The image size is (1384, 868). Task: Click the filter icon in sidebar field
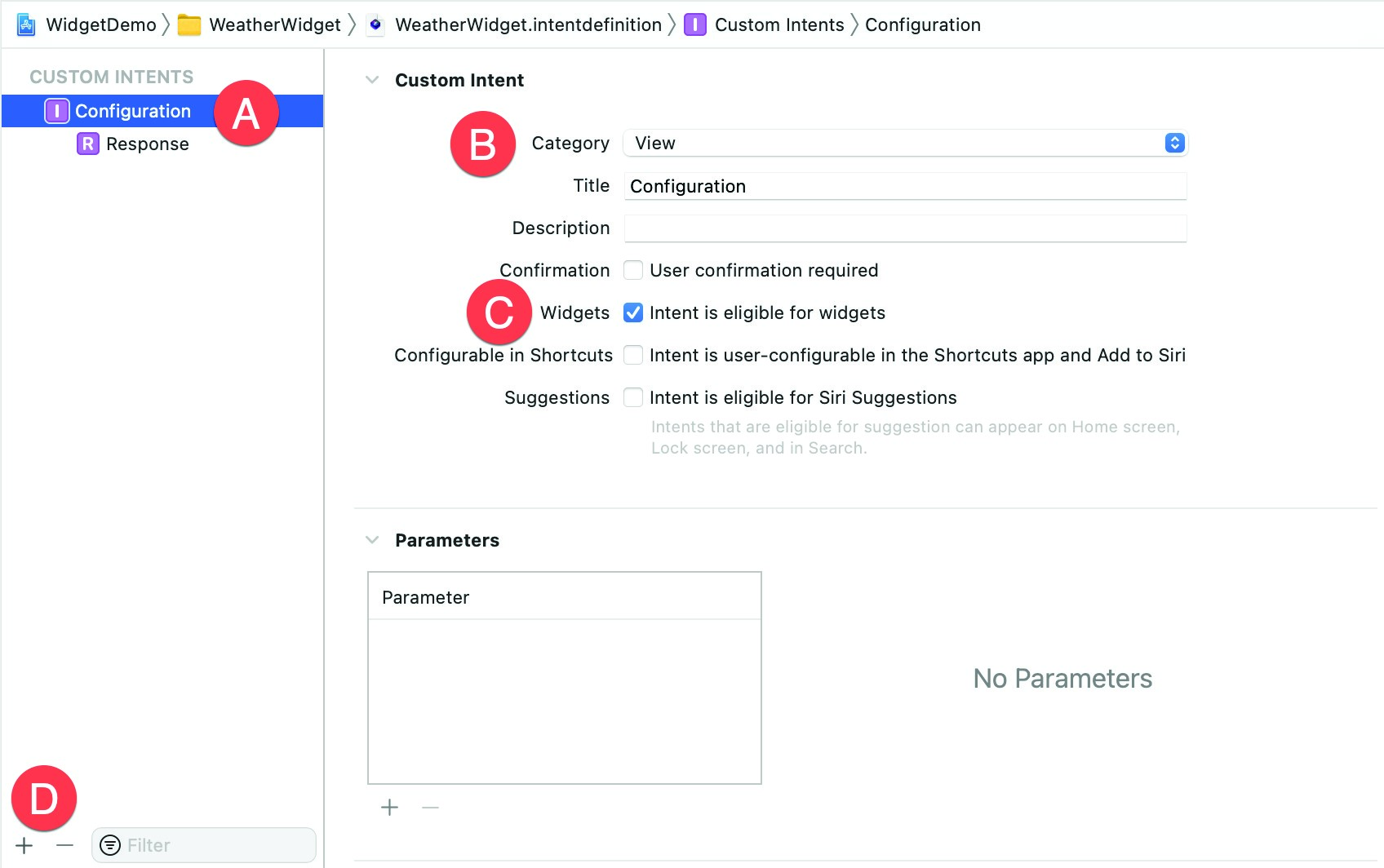tap(110, 845)
